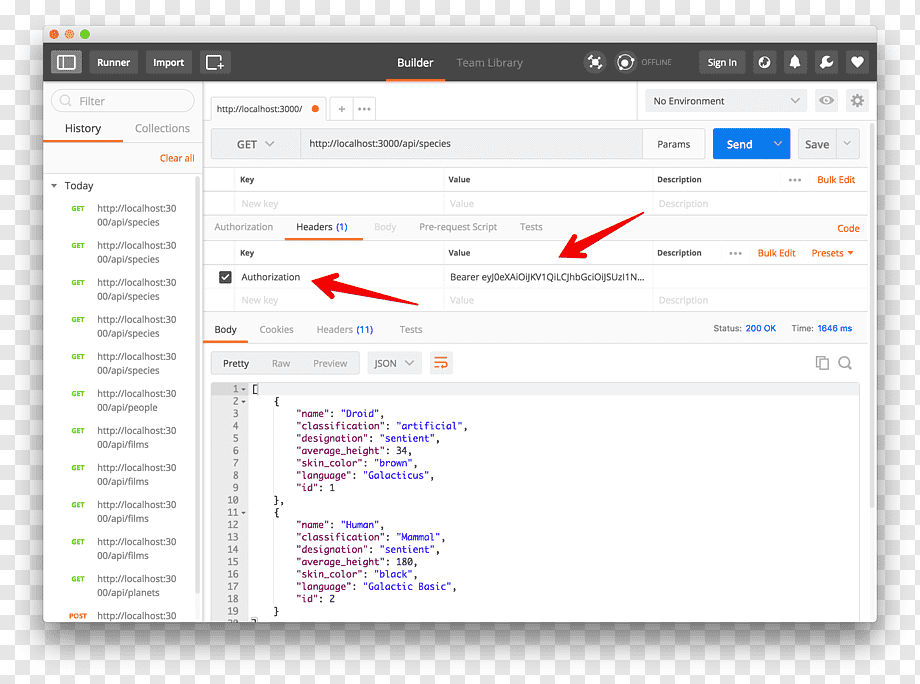Open settings wrench icon
This screenshot has width=920, height=684.
click(826, 62)
